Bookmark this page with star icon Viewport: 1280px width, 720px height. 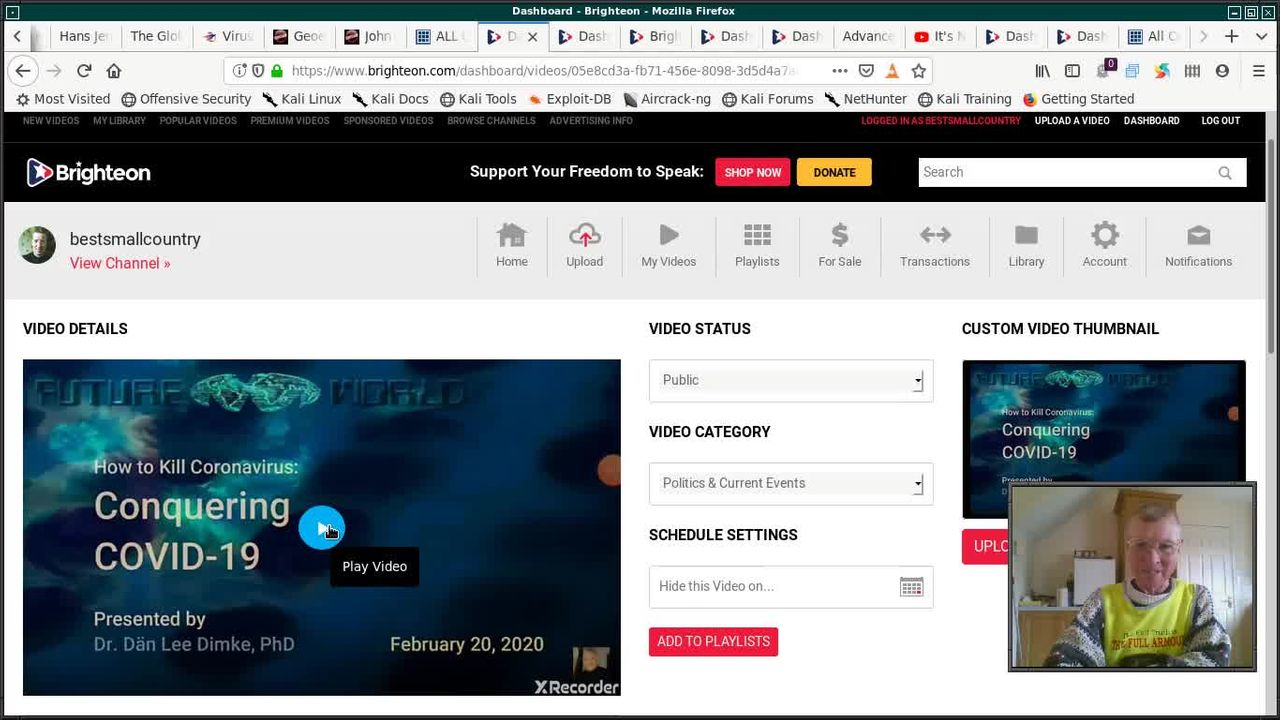[918, 71]
